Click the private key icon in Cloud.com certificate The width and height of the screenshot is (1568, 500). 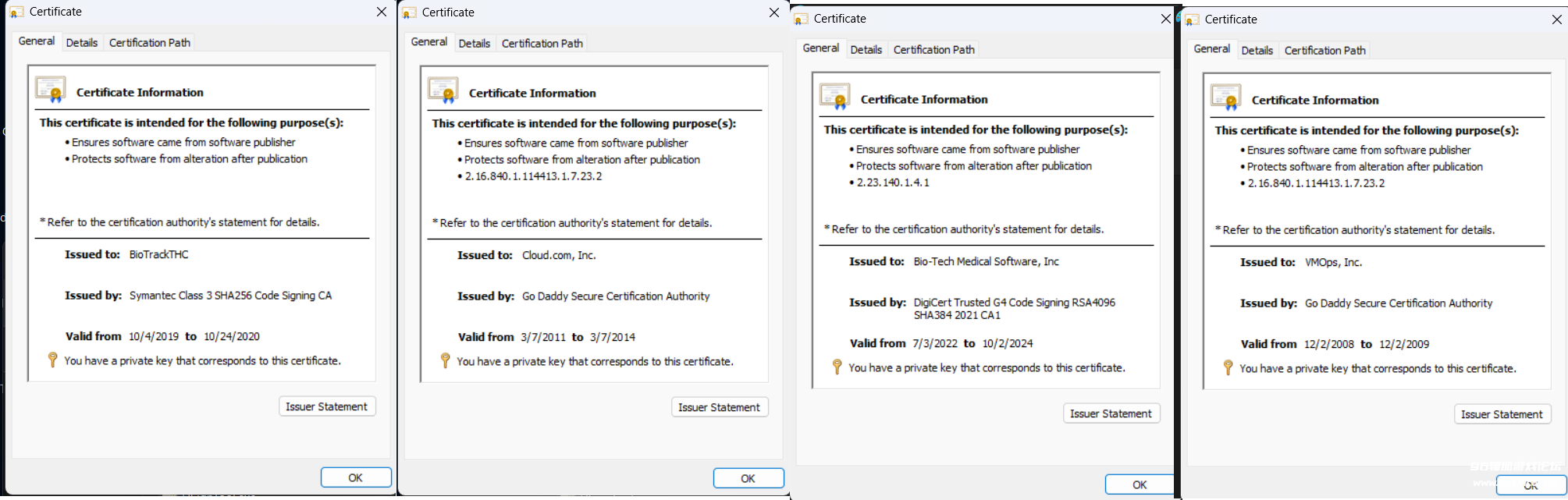click(x=445, y=360)
